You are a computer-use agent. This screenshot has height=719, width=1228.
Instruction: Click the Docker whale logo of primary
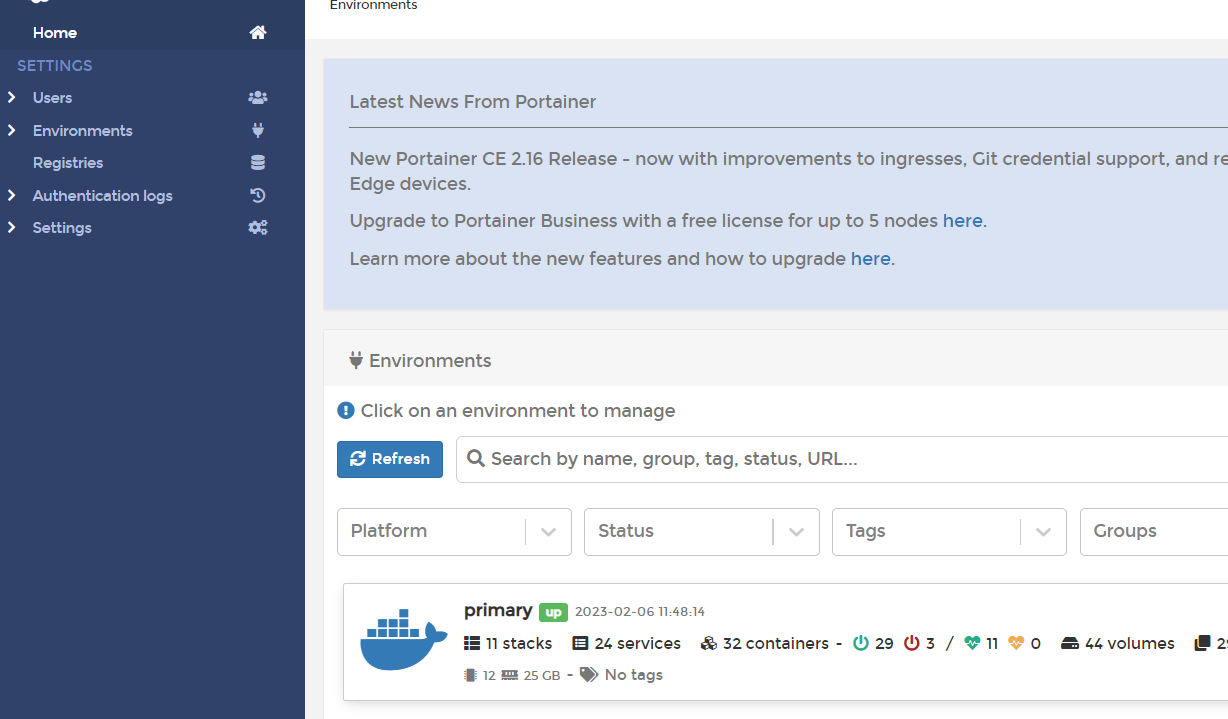[x=403, y=640]
